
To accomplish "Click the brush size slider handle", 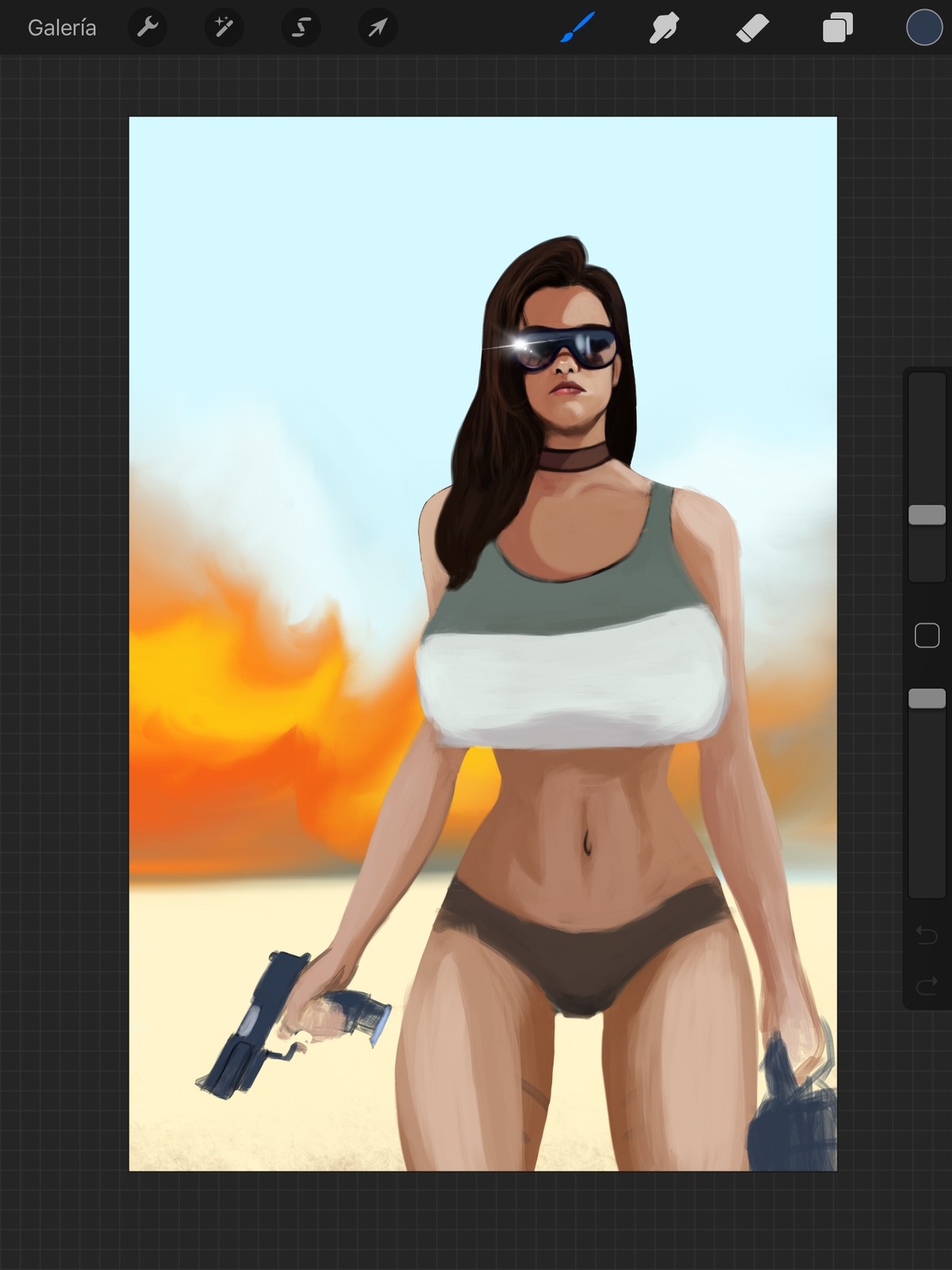I will click(x=927, y=514).
